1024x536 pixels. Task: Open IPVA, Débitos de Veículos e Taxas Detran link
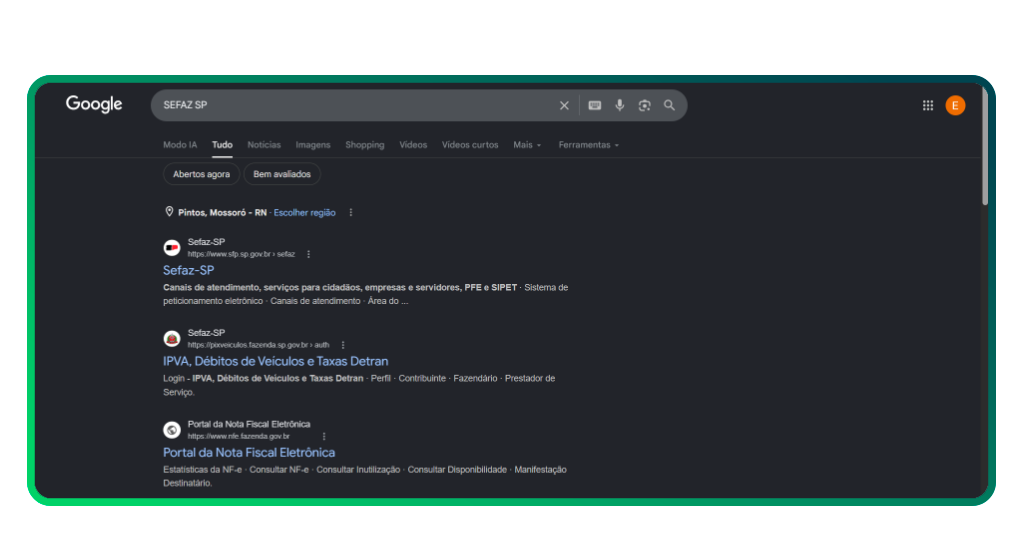click(276, 361)
